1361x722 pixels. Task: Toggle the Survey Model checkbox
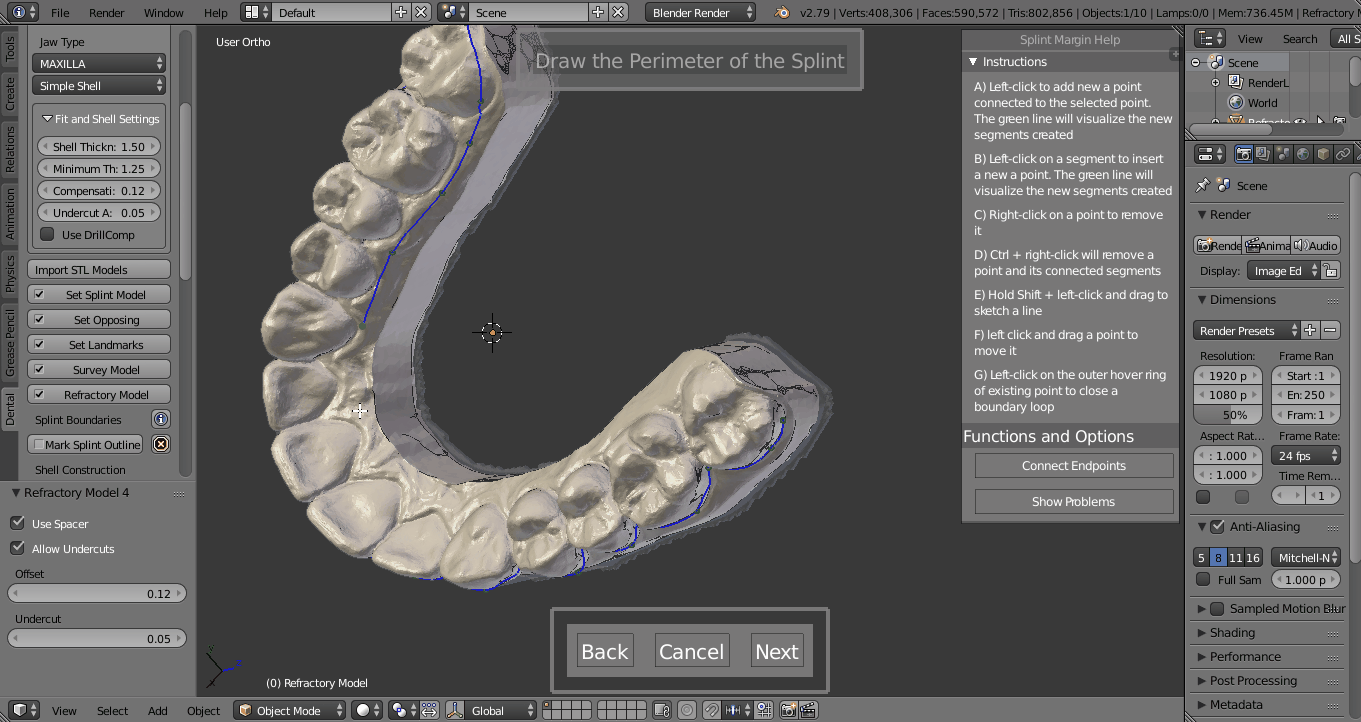[x=39, y=369]
